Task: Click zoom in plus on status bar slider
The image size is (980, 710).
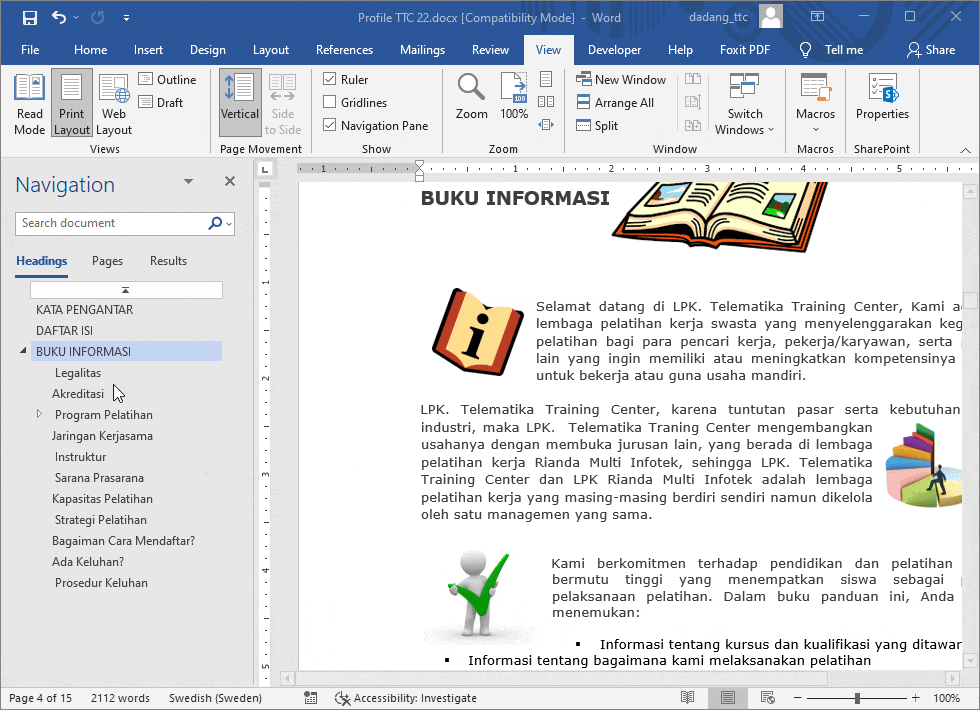Action: coord(917,698)
